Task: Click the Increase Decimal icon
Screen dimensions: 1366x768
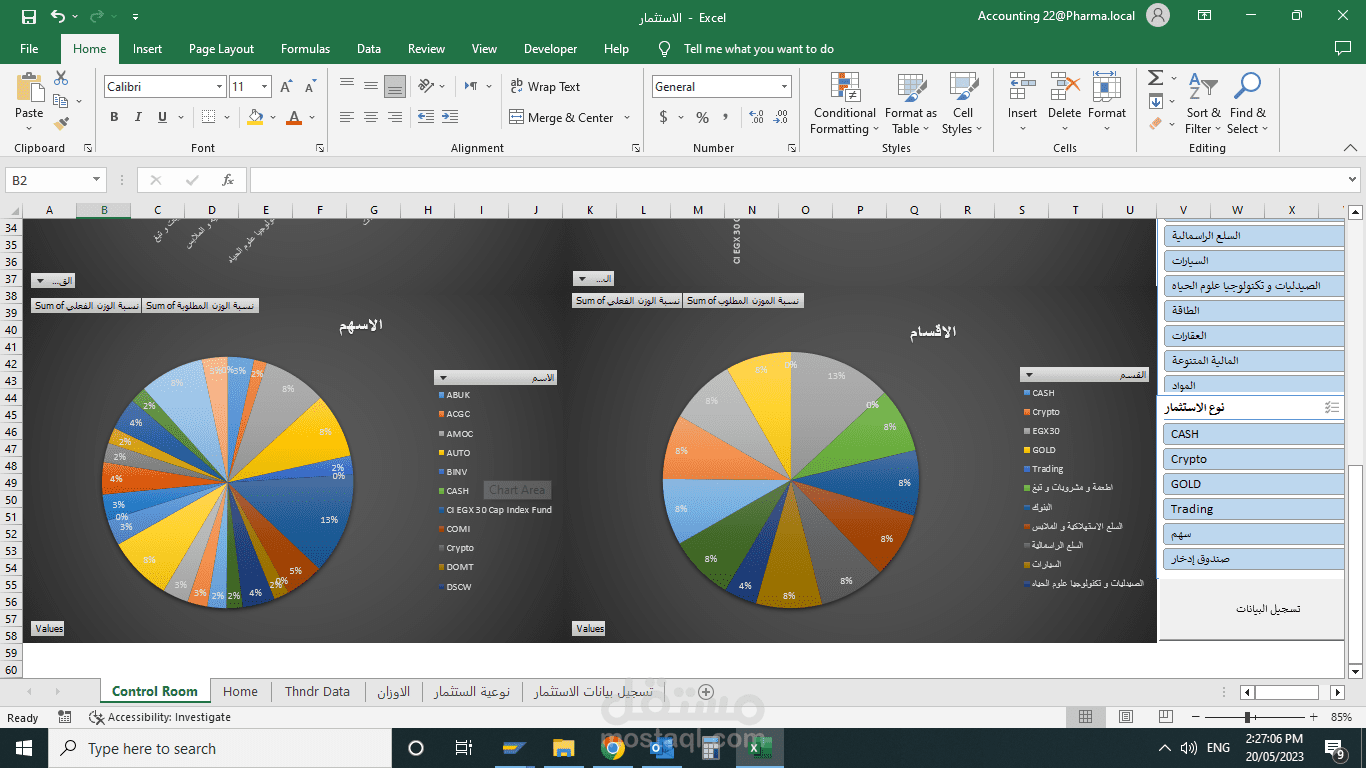Action: pos(756,117)
